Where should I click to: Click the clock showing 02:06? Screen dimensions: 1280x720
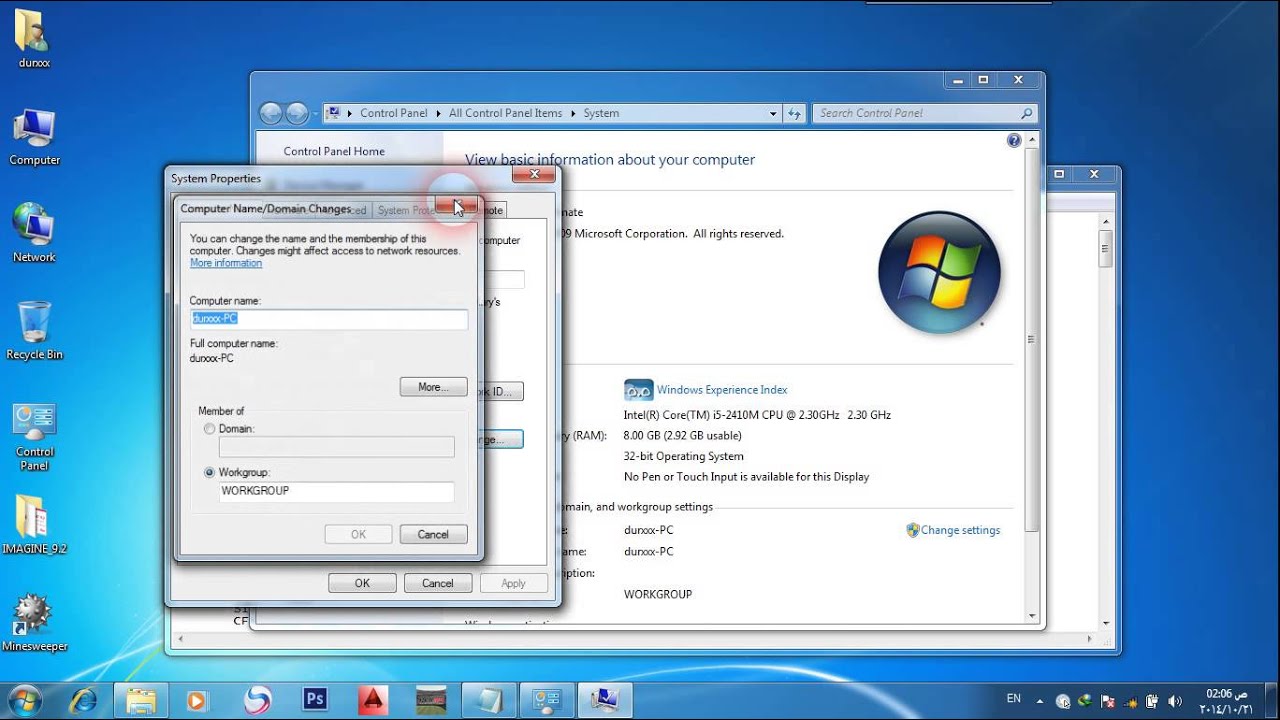[1227, 700]
